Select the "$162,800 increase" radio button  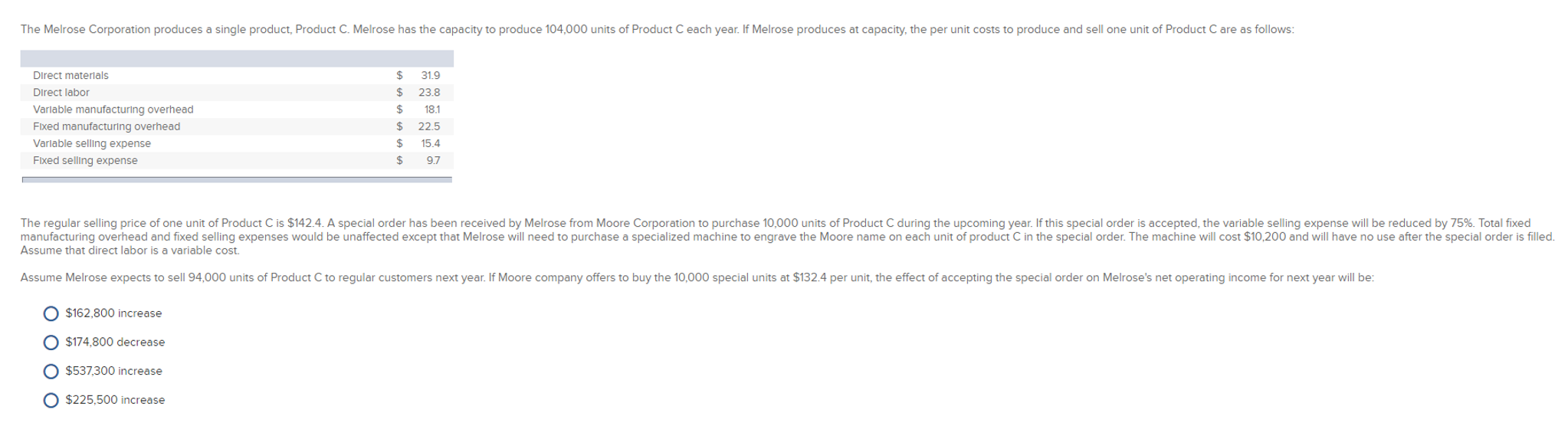(x=51, y=313)
